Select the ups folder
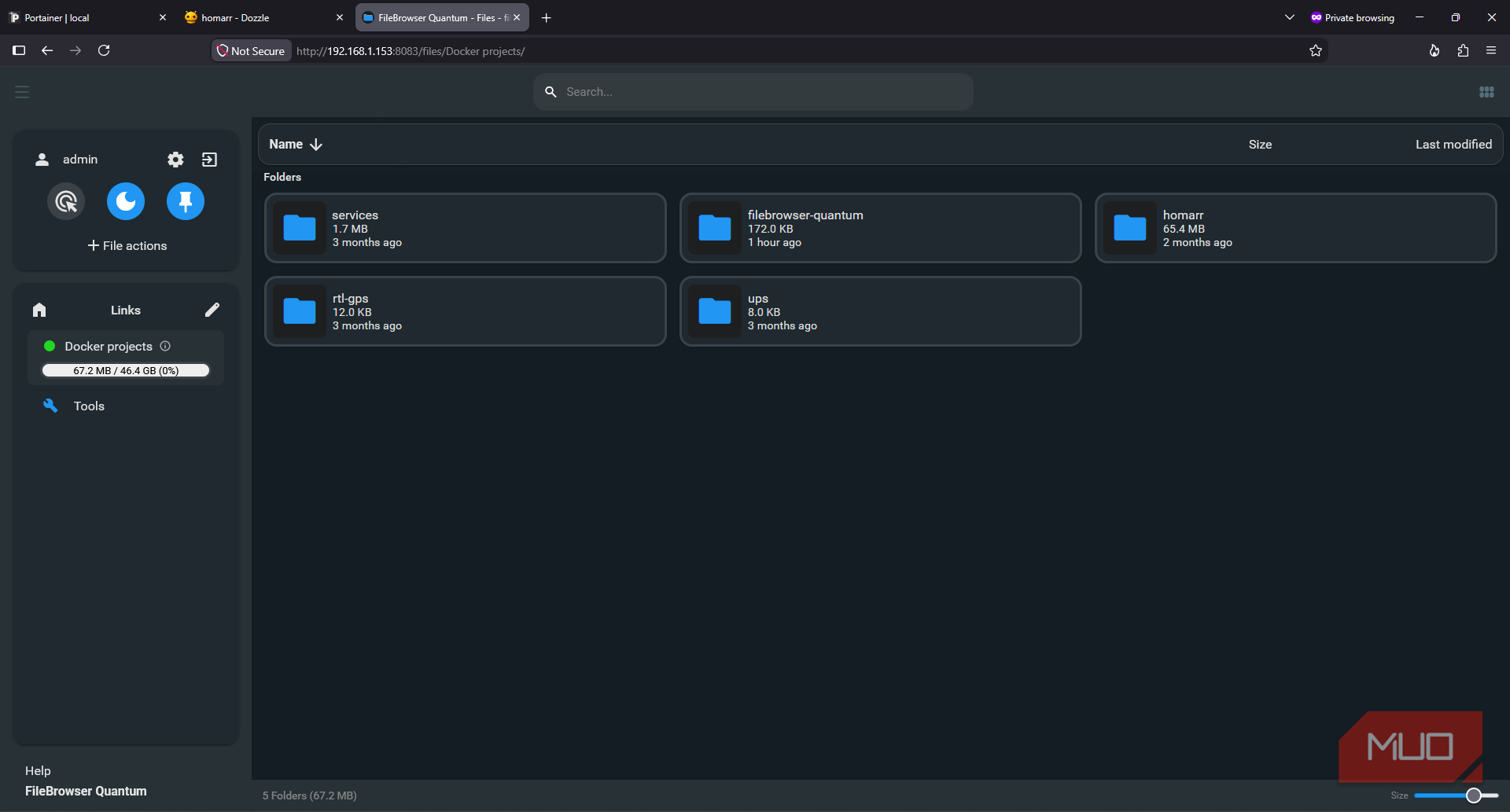The height and width of the screenshot is (812, 1510). [x=881, y=311]
